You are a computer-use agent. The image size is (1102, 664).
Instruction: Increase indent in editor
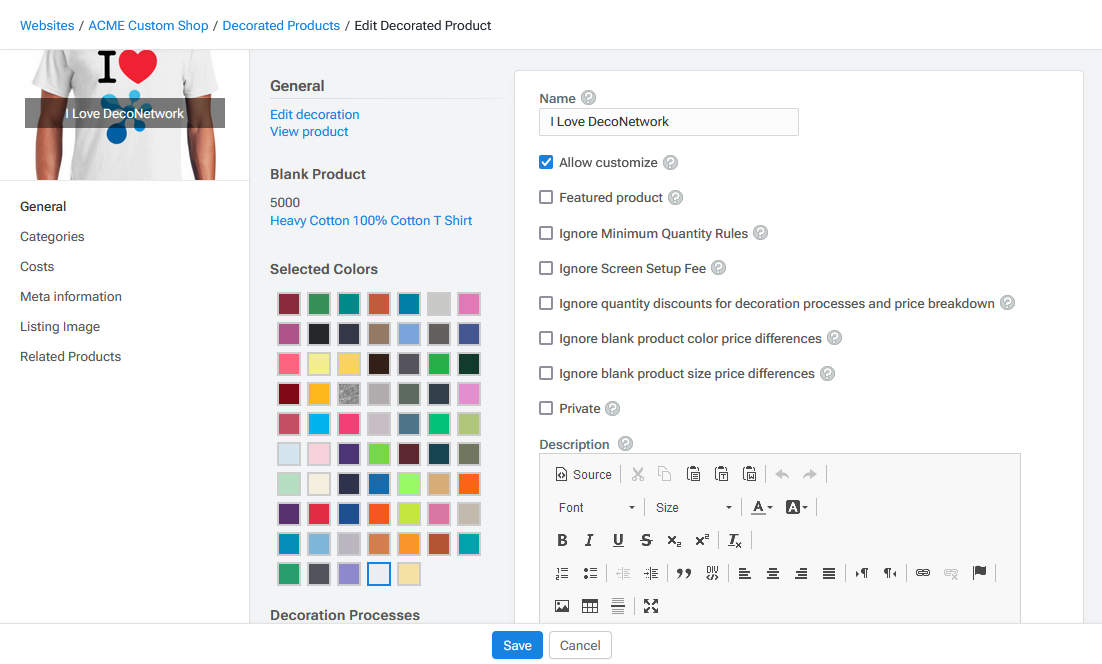pyautogui.click(x=651, y=573)
